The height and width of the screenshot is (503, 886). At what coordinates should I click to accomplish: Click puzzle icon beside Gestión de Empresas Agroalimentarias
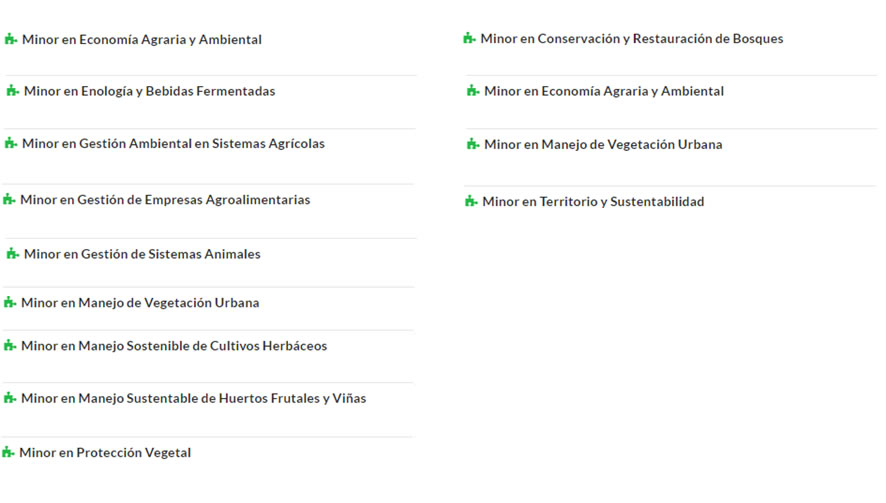click(9, 200)
